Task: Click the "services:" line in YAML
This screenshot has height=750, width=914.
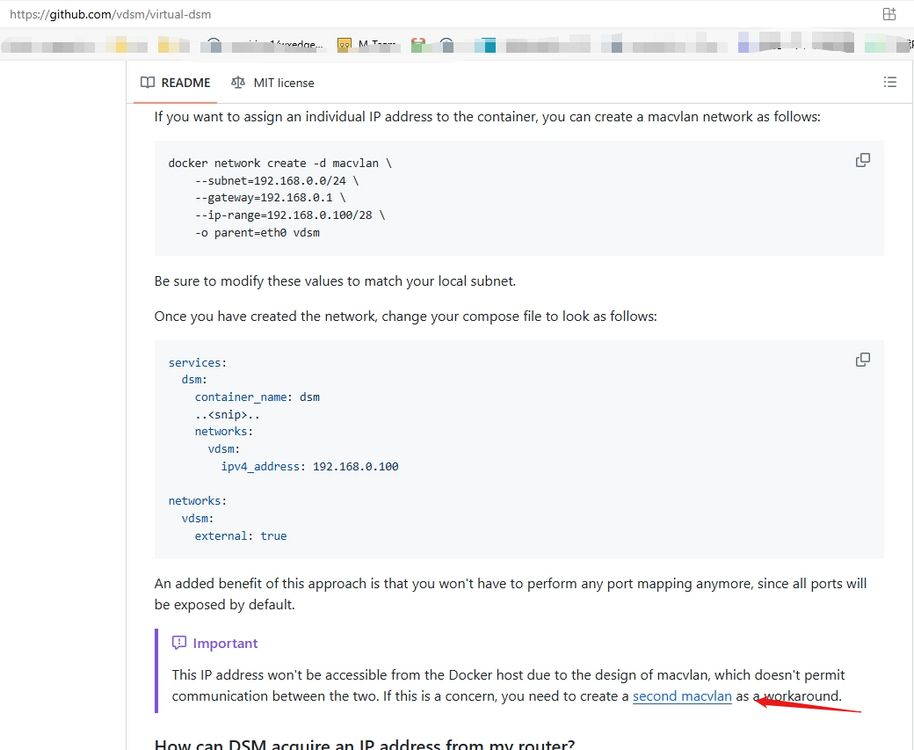Action: (x=198, y=362)
